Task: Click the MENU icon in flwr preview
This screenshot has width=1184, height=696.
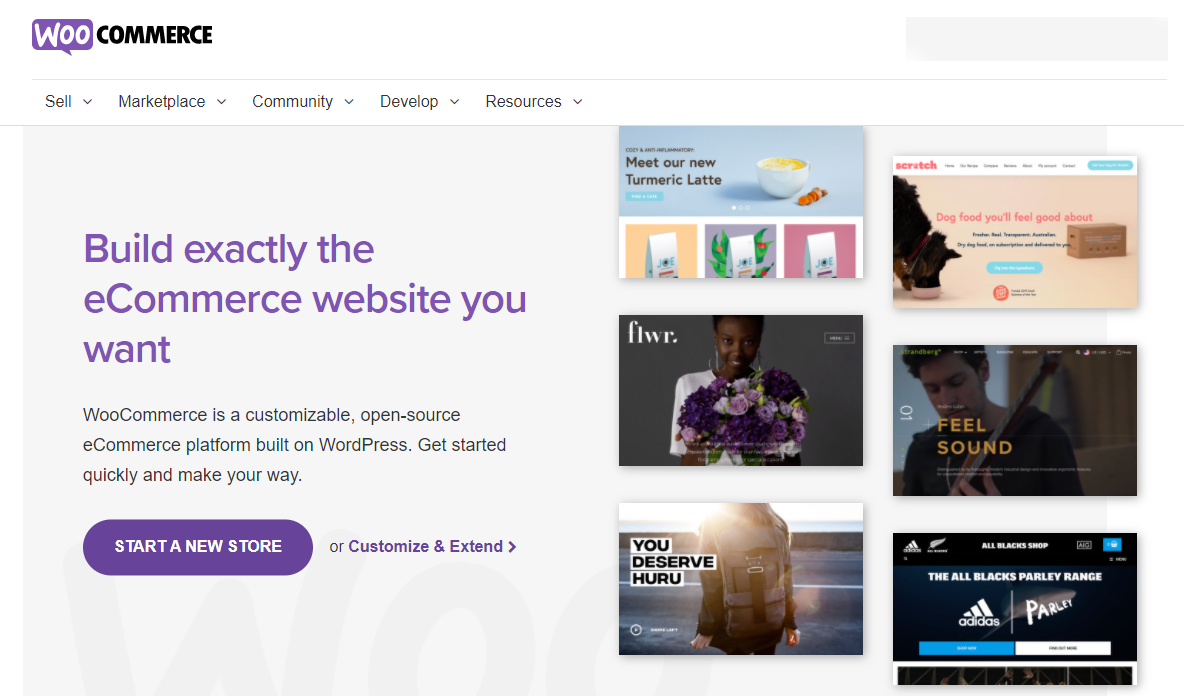Action: click(839, 338)
